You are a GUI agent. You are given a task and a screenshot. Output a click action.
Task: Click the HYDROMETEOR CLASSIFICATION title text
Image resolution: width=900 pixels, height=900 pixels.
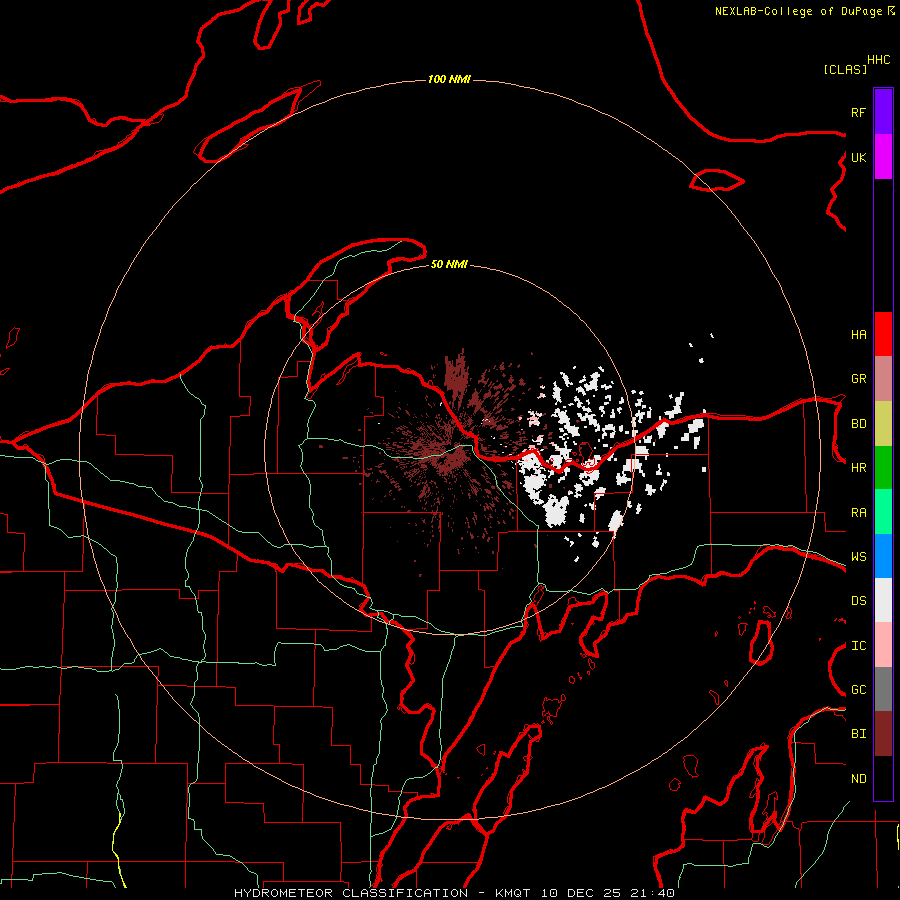pos(351,893)
